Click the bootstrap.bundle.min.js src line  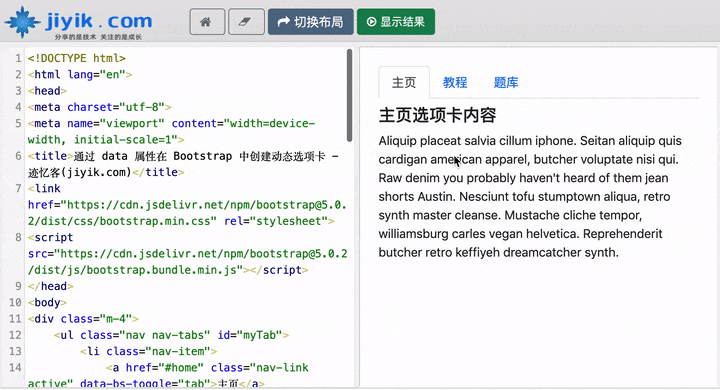click(x=187, y=262)
